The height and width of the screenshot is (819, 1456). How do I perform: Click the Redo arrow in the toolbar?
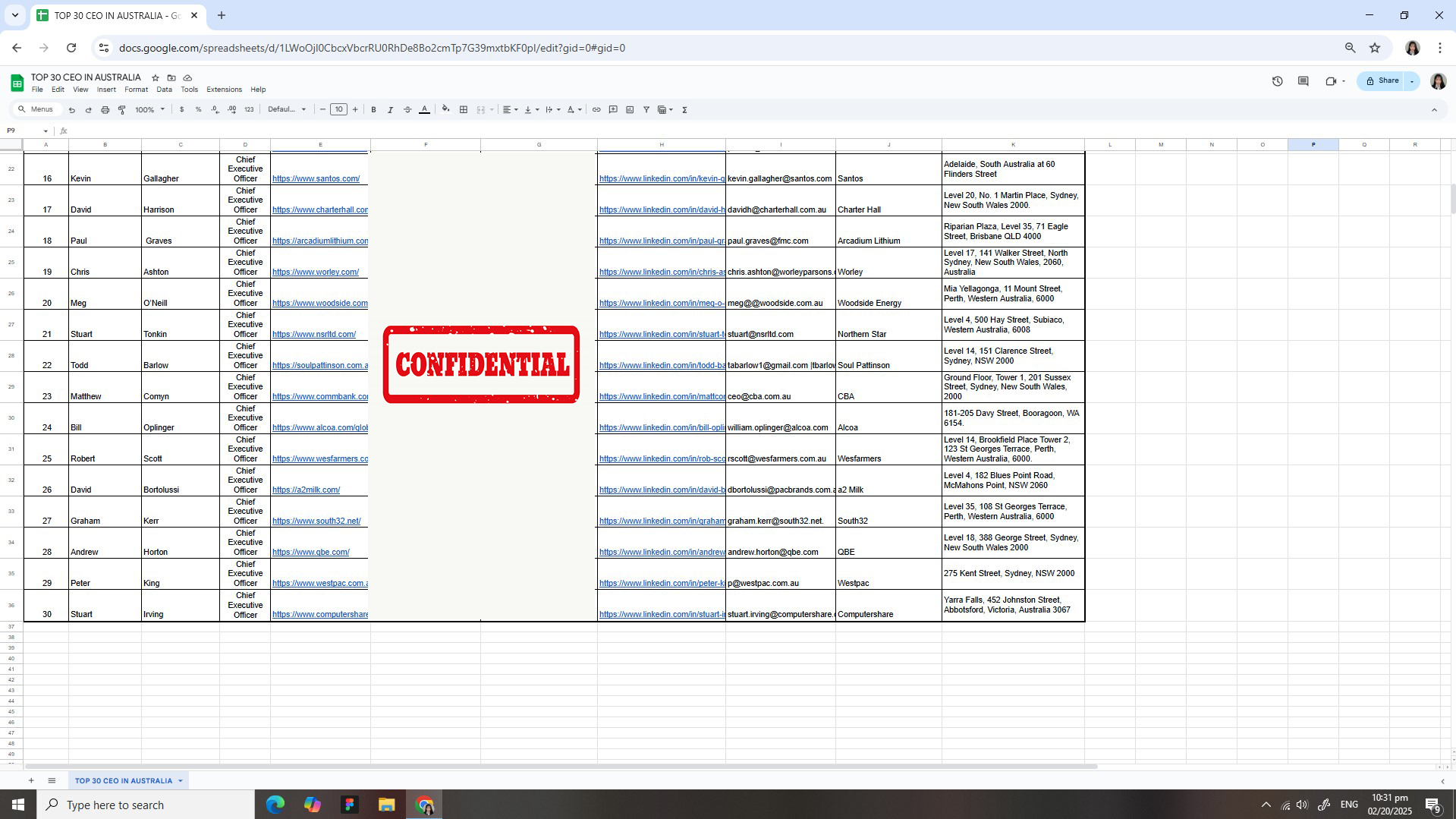tap(88, 110)
